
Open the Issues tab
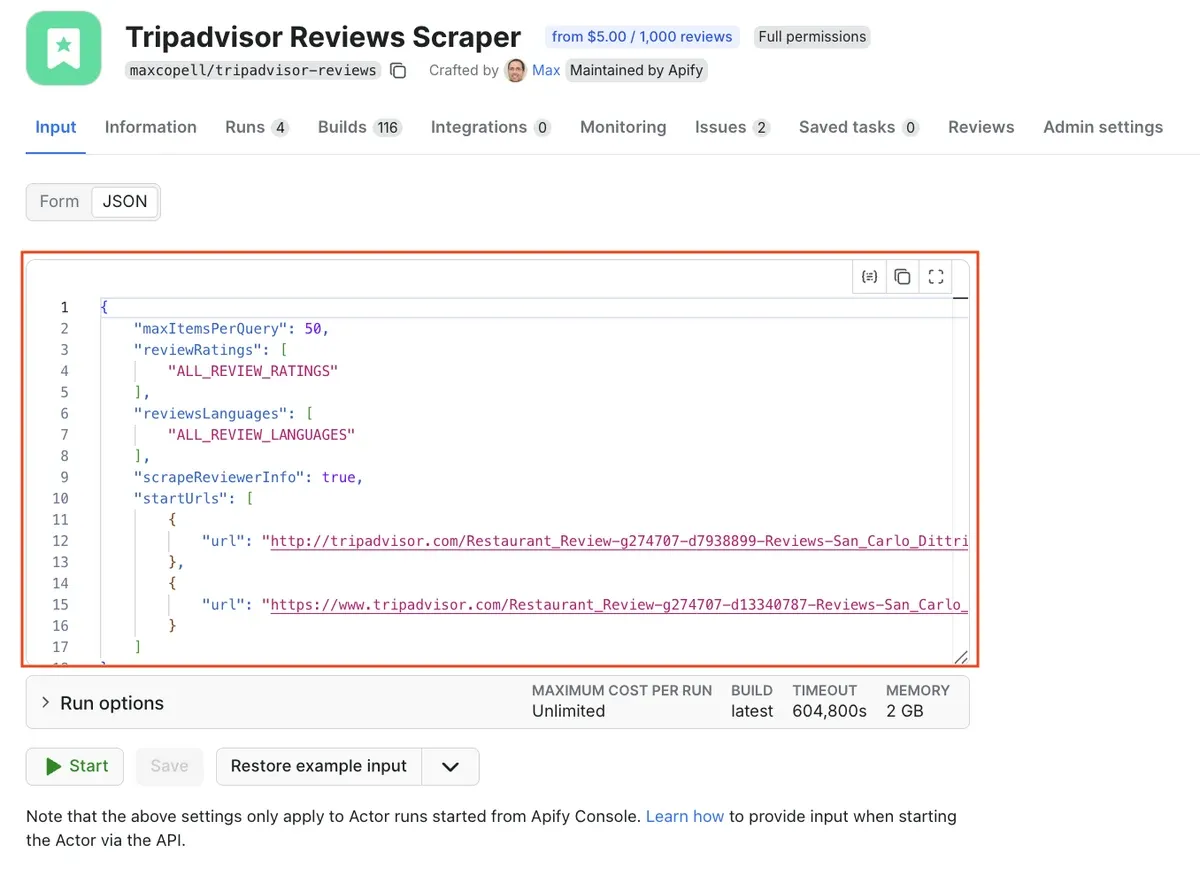coord(733,127)
